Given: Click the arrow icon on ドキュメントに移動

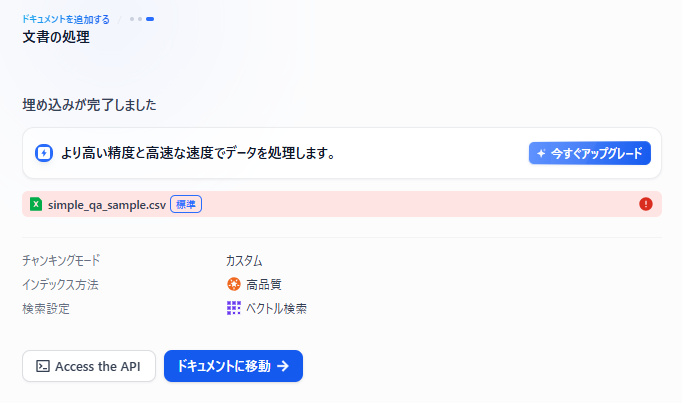Looking at the screenshot, I should click(x=283, y=366).
